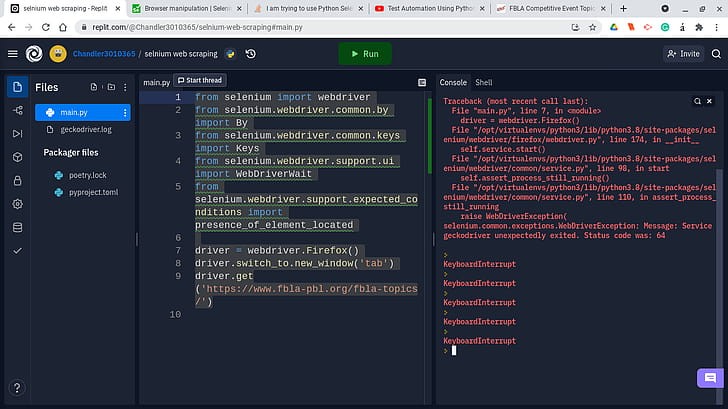This screenshot has width=728, height=409.
Task: Open main.py file options menu
Action: tap(125, 113)
